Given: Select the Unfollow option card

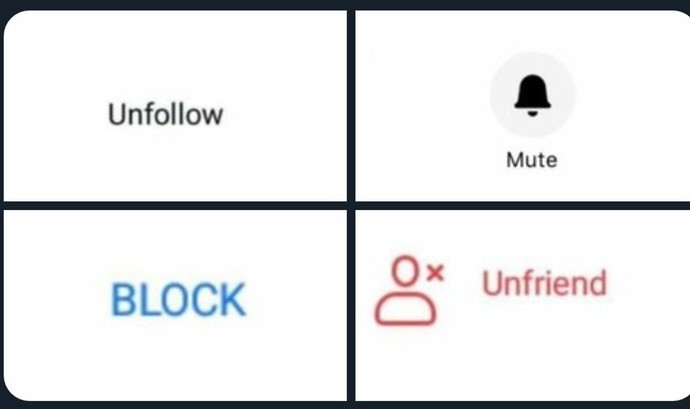Looking at the screenshot, I should coord(175,106).
